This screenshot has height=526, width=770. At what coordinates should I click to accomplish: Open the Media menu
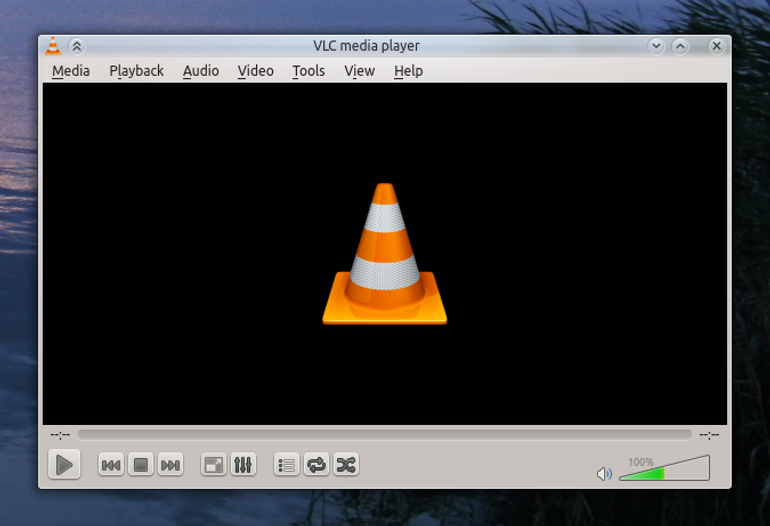click(71, 71)
